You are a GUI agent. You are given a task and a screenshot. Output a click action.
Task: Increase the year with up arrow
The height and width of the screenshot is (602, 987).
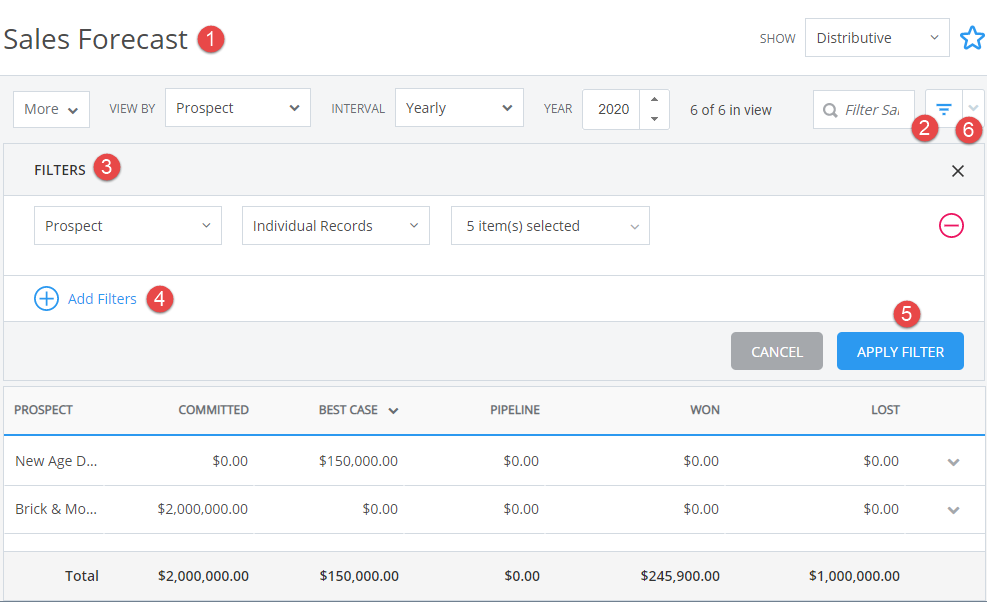[x=654, y=99]
